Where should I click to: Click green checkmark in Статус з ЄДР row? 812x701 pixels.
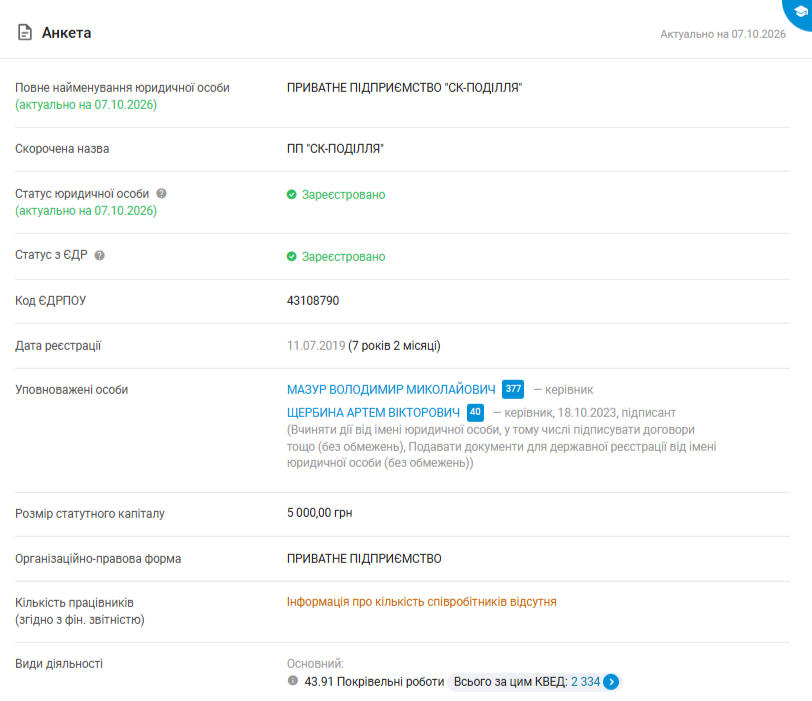pos(292,257)
